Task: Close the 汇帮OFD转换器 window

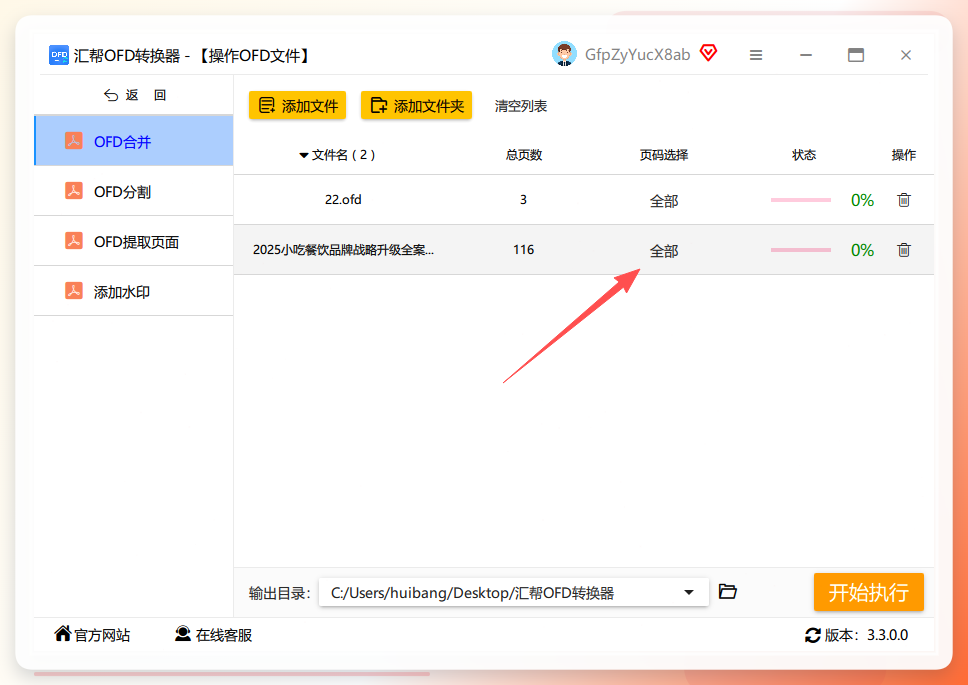Action: coord(906,55)
